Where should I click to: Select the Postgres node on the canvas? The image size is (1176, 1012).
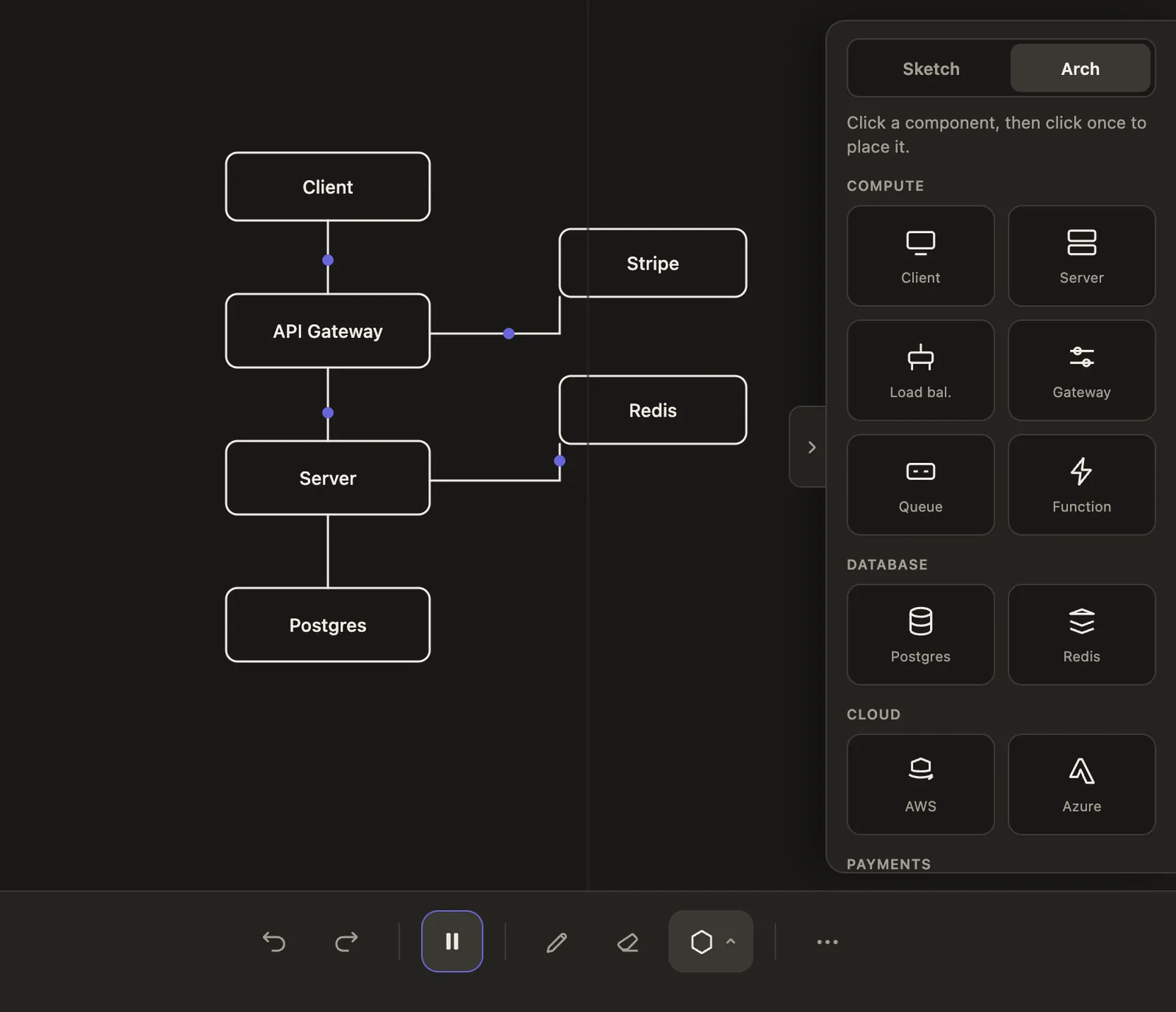pos(328,625)
